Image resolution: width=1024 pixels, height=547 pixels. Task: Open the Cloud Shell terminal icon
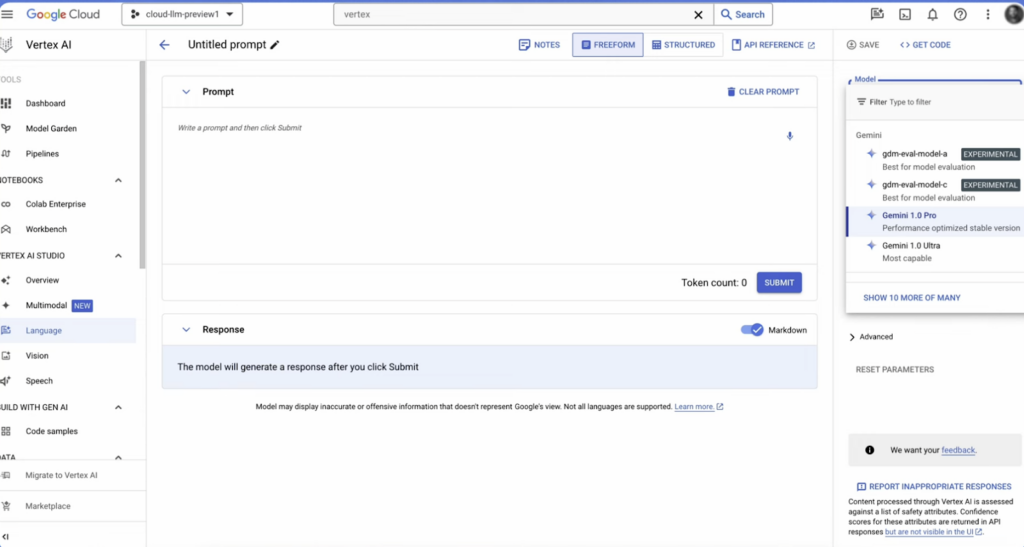click(x=904, y=14)
